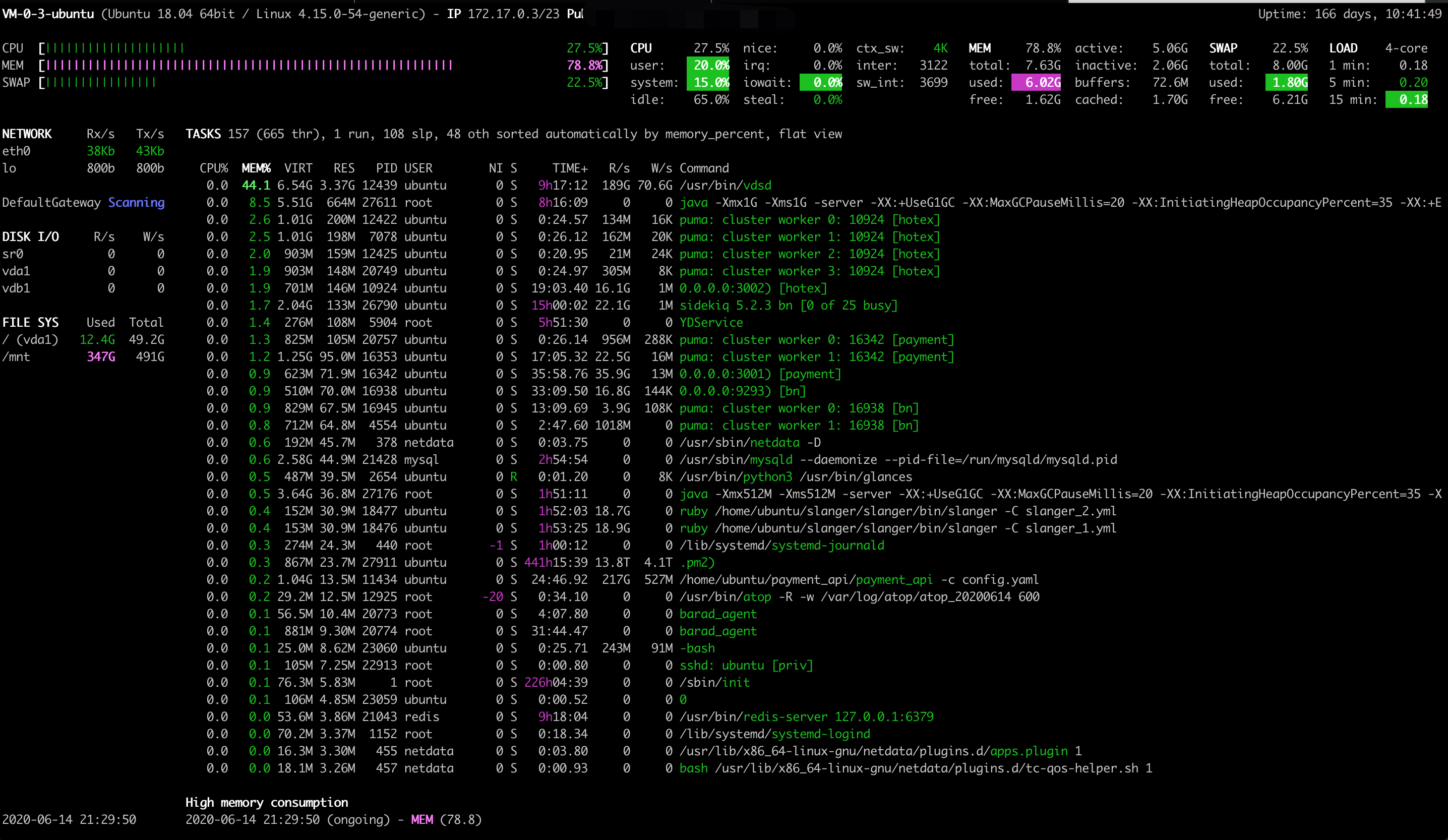The width and height of the screenshot is (1448, 840).
Task: Click the vdb1 disk row
Action: (83, 288)
